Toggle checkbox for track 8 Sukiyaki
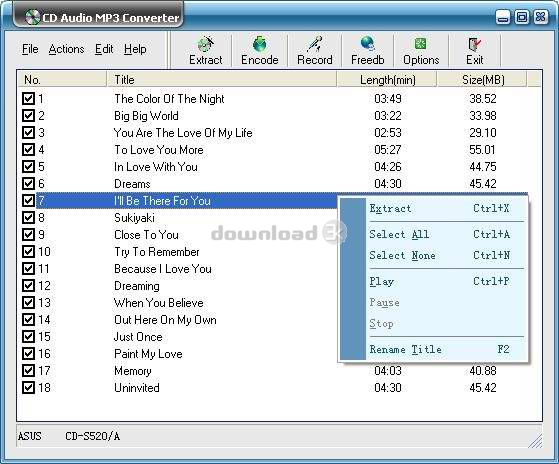The image size is (559, 464). (29, 217)
